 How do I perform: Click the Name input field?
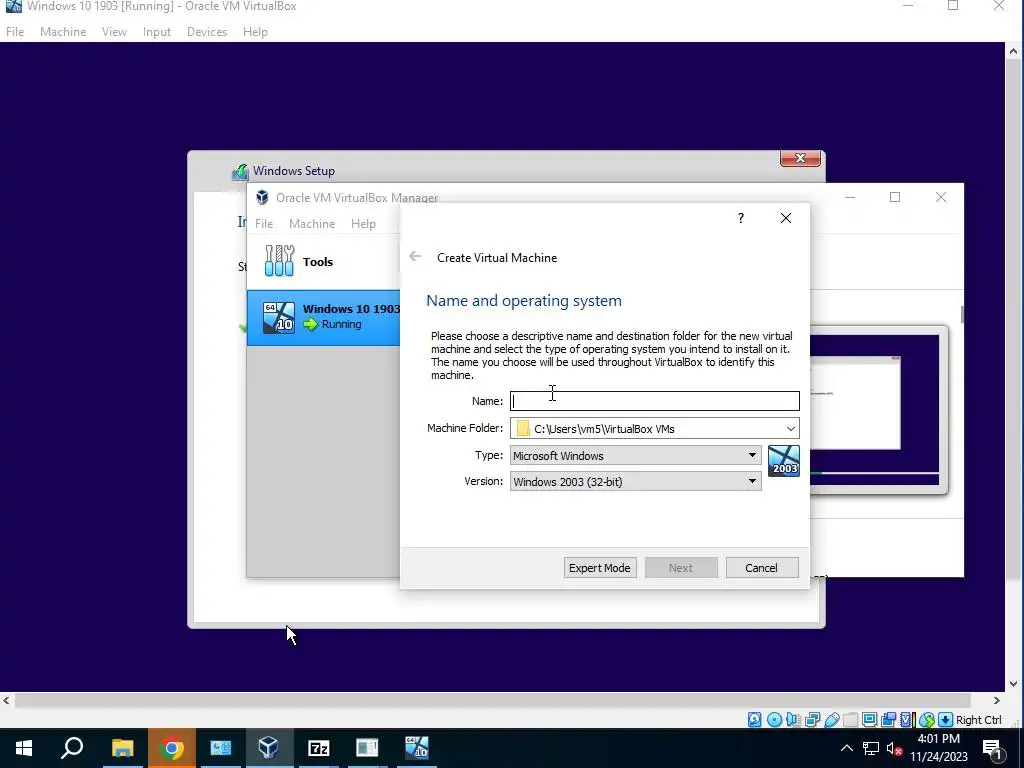point(654,401)
